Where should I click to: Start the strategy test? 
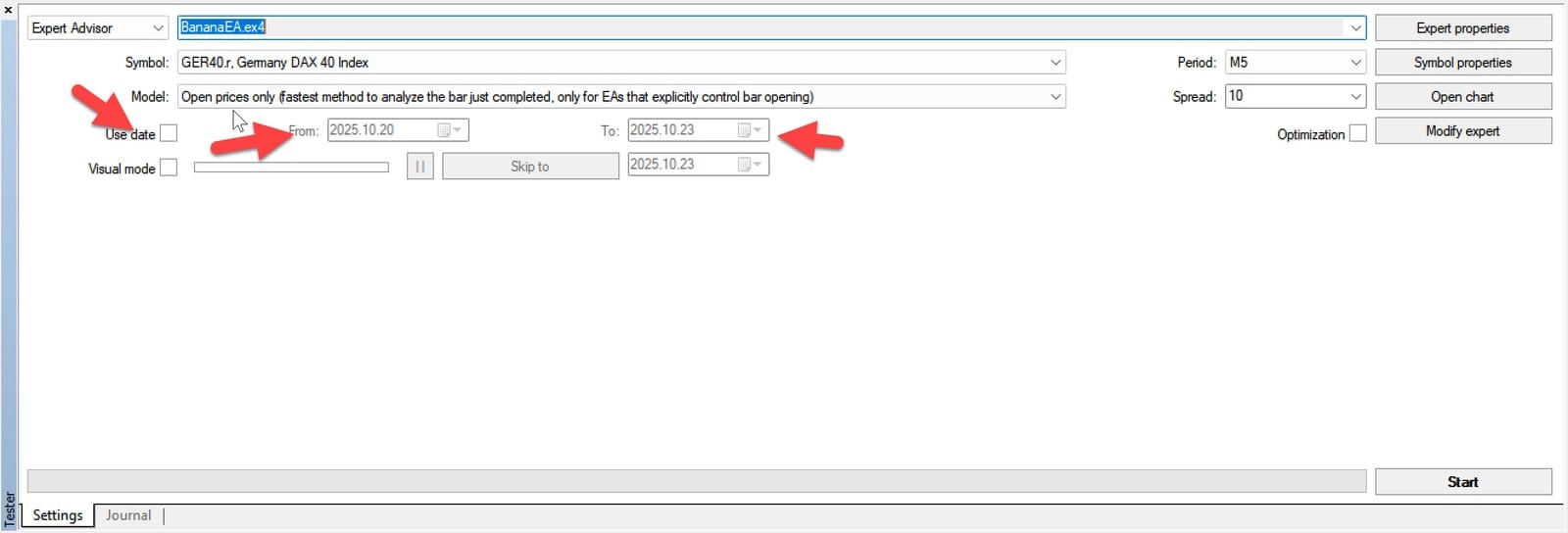coord(1463,482)
